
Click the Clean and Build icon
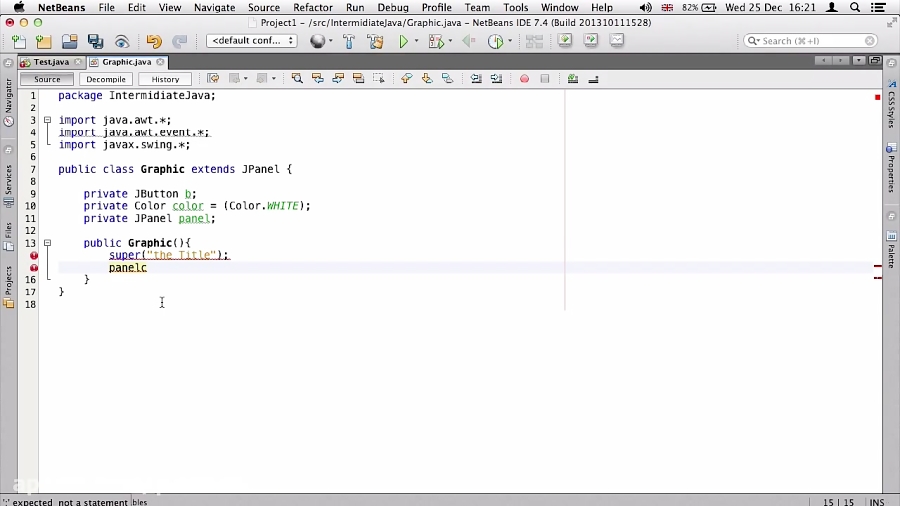pos(376,41)
